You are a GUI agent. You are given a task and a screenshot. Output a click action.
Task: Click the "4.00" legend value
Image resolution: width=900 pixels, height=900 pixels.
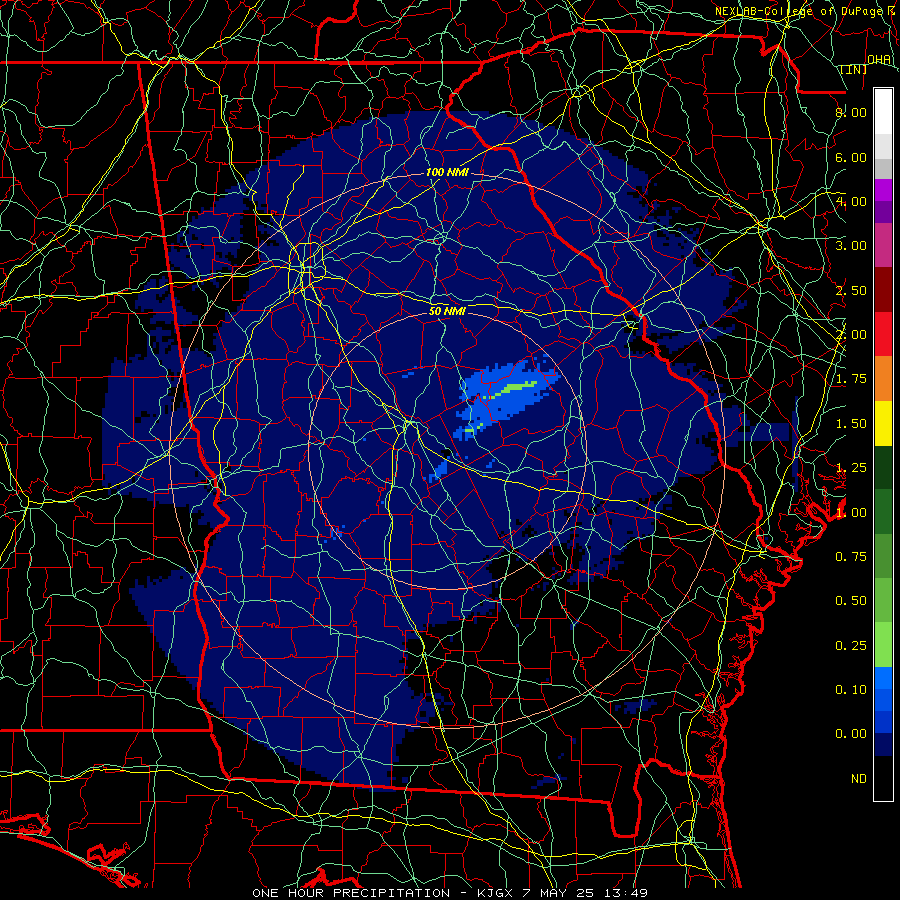[x=851, y=201]
